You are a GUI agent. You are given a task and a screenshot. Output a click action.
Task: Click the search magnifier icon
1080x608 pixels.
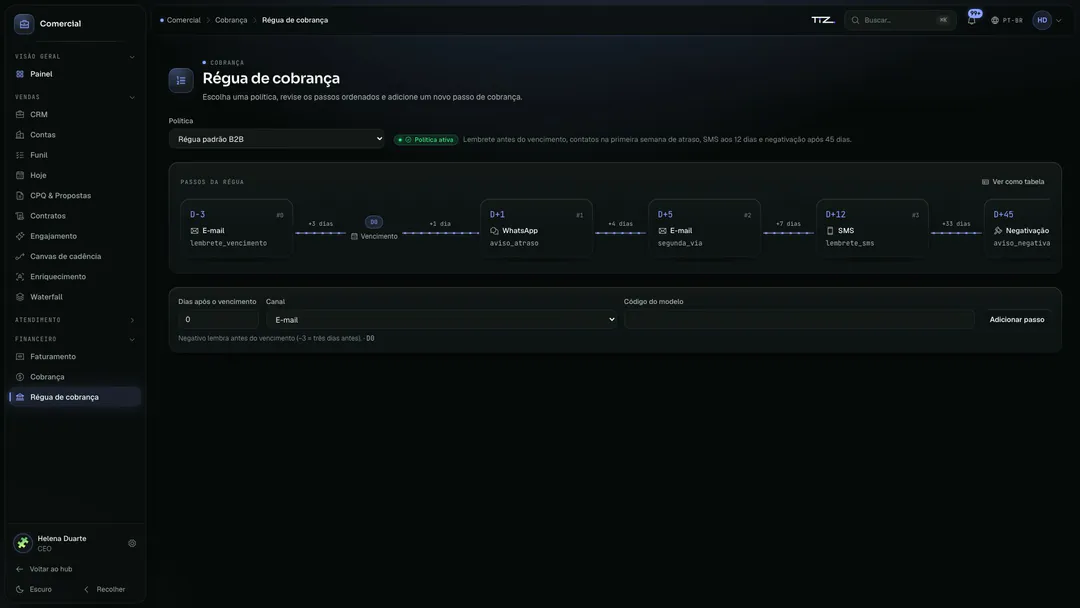click(855, 21)
